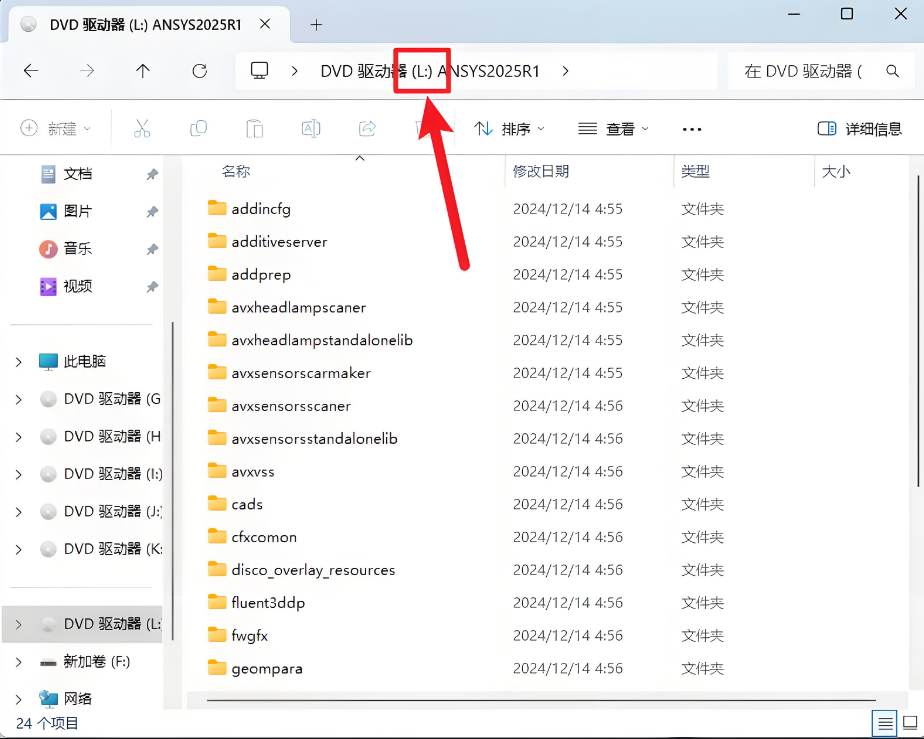This screenshot has height=739, width=924.
Task: Sort by 类型 column header
Action: pyautogui.click(x=695, y=171)
